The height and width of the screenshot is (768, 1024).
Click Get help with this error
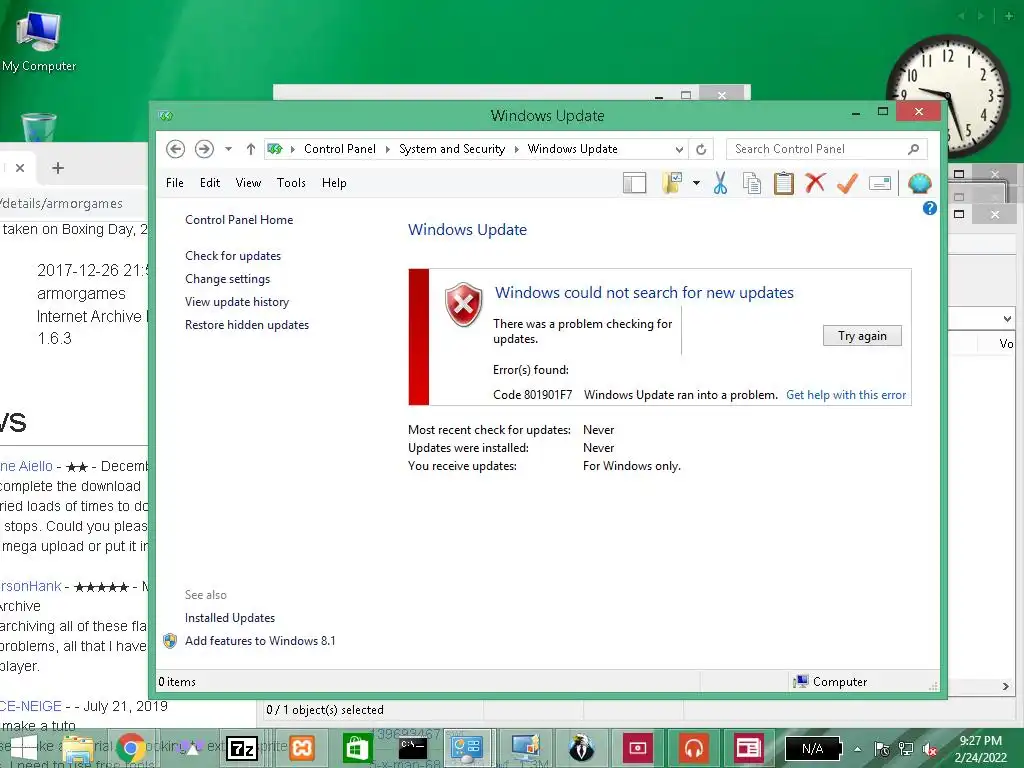click(x=846, y=395)
